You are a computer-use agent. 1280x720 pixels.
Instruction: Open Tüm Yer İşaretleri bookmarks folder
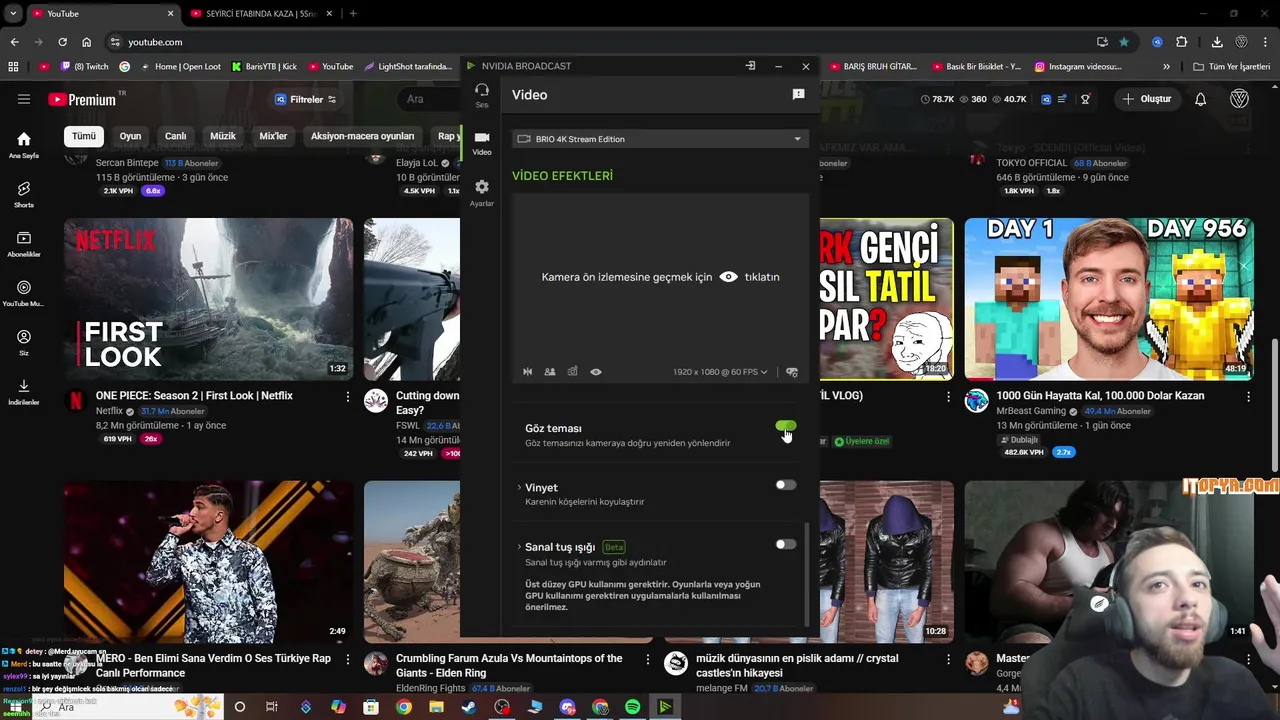(1232, 67)
